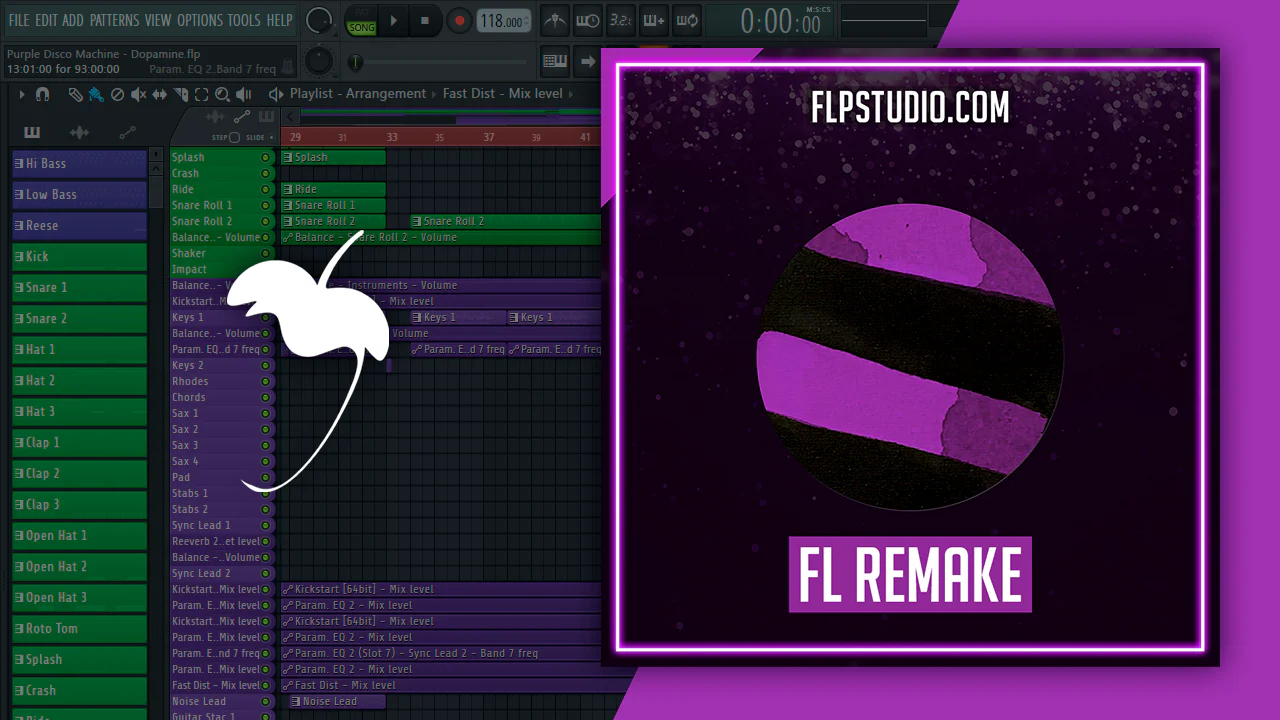The width and height of the screenshot is (1280, 720).
Task: Click the right arrow icon in top toolbar
Action: 587,61
